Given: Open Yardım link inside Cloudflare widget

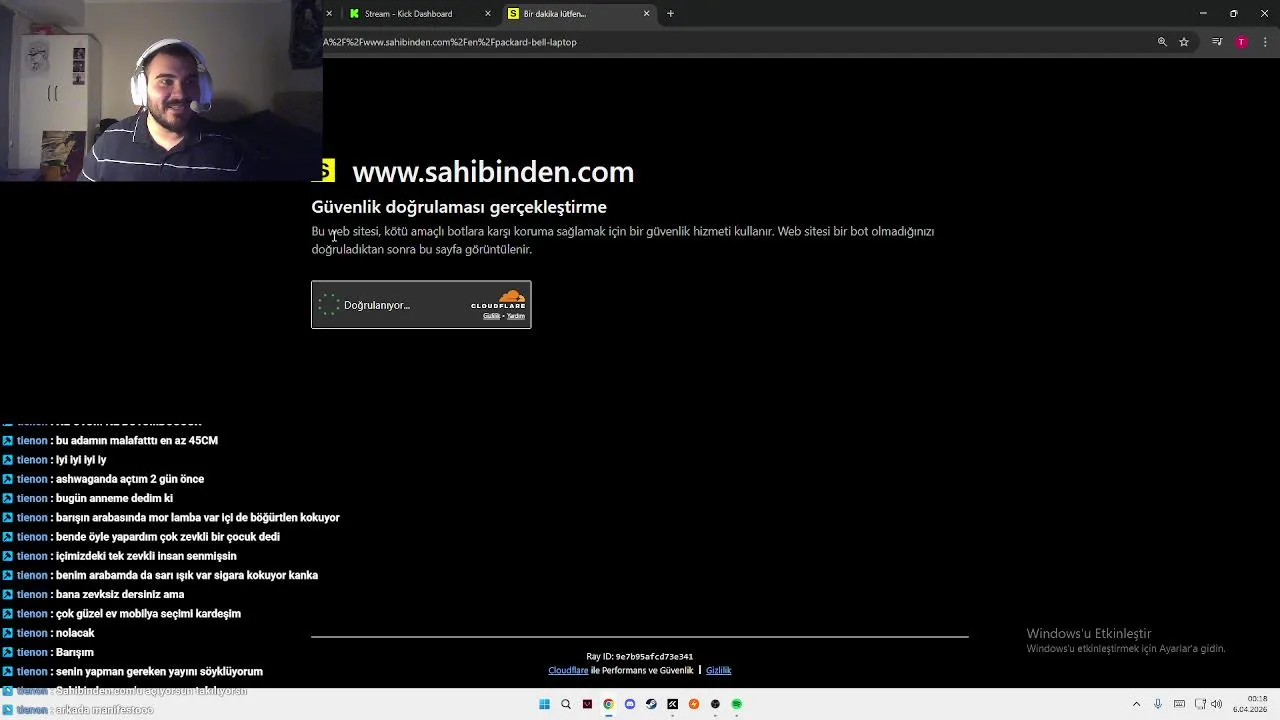Looking at the screenshot, I should click(x=516, y=316).
